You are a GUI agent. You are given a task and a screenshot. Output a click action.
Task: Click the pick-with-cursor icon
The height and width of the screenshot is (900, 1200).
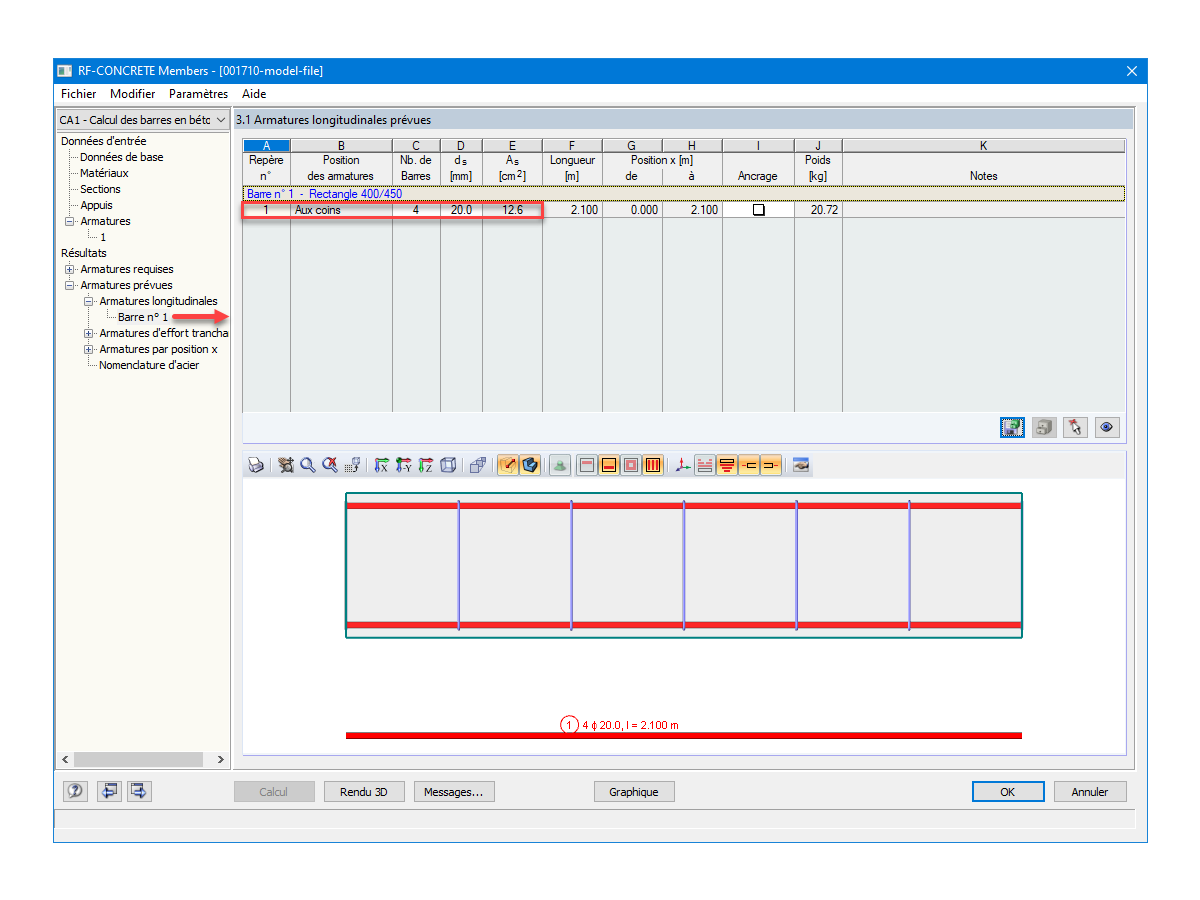[x=1075, y=427]
